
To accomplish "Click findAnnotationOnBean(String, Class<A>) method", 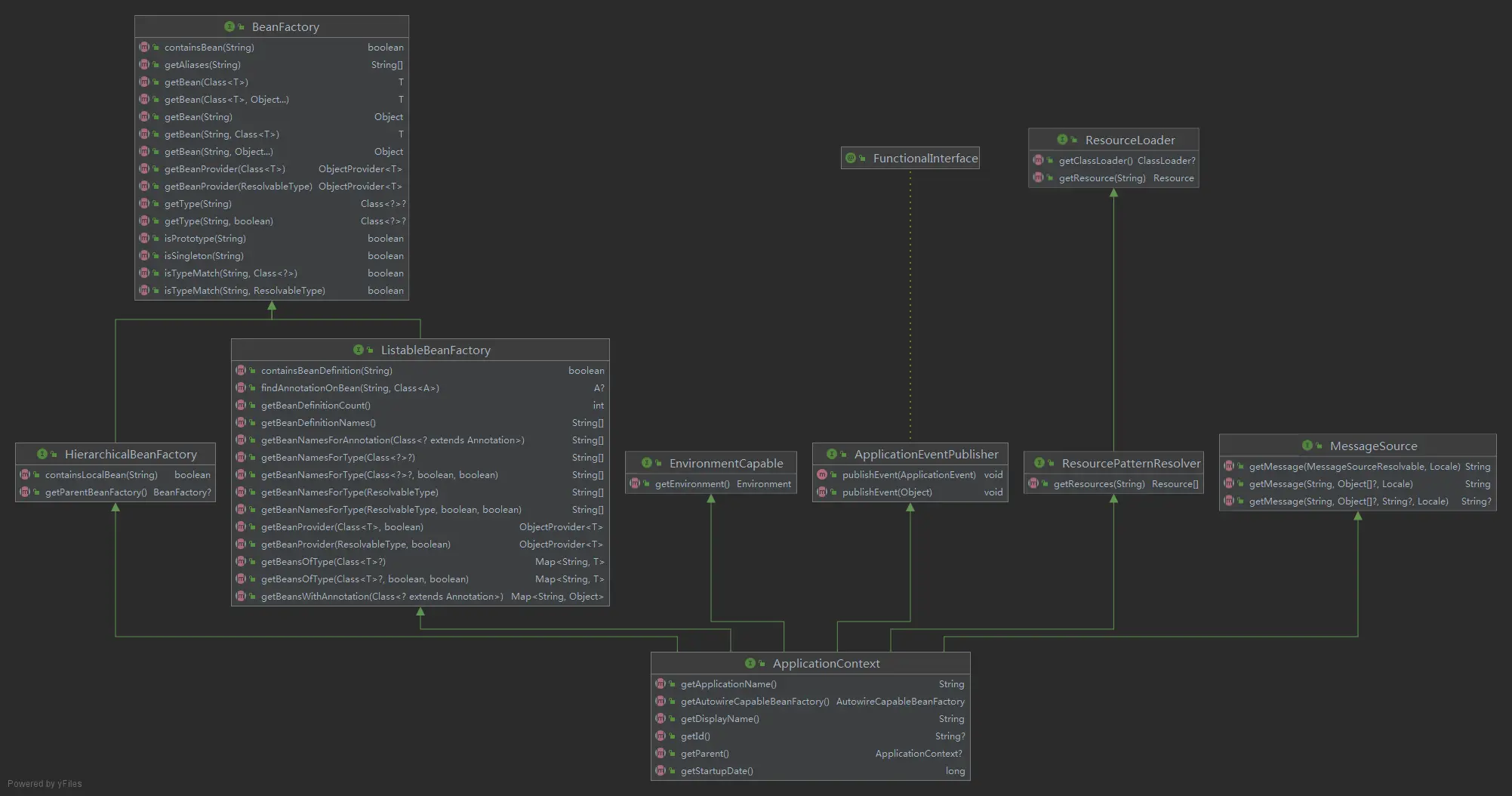I will (350, 387).
